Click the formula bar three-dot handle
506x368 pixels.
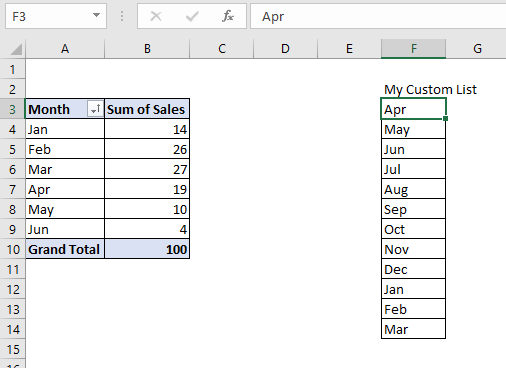(122, 16)
